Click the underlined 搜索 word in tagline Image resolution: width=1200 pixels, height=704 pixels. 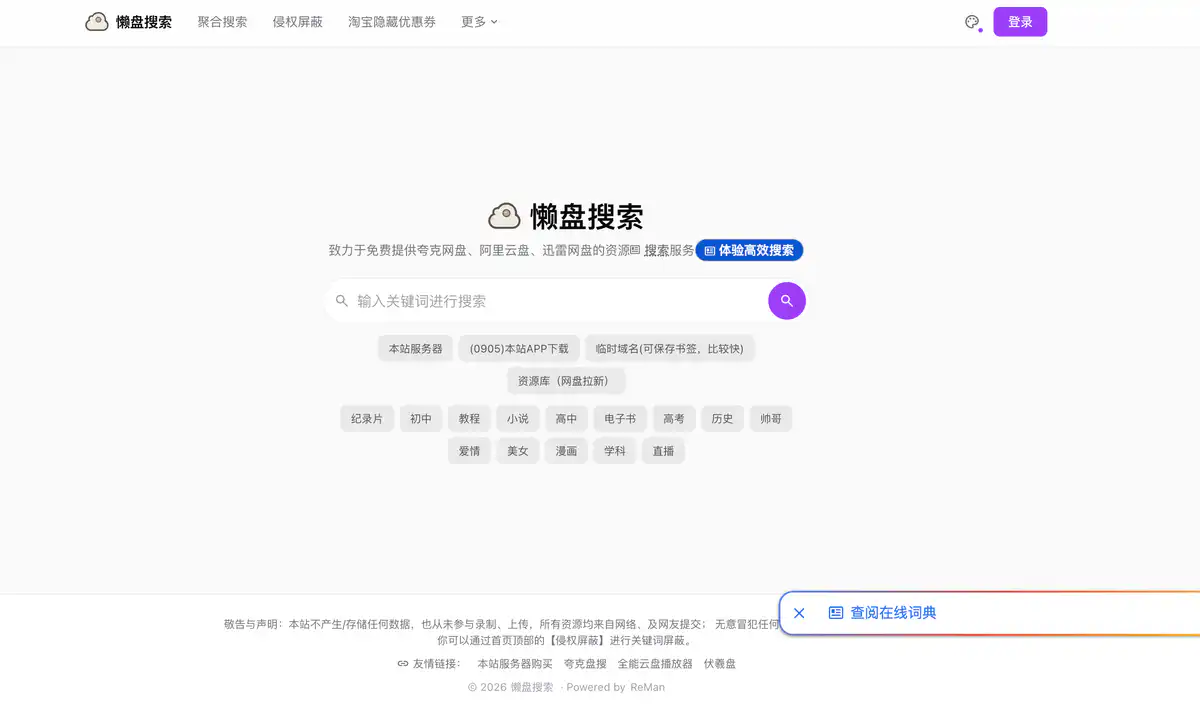pyautogui.click(x=657, y=251)
